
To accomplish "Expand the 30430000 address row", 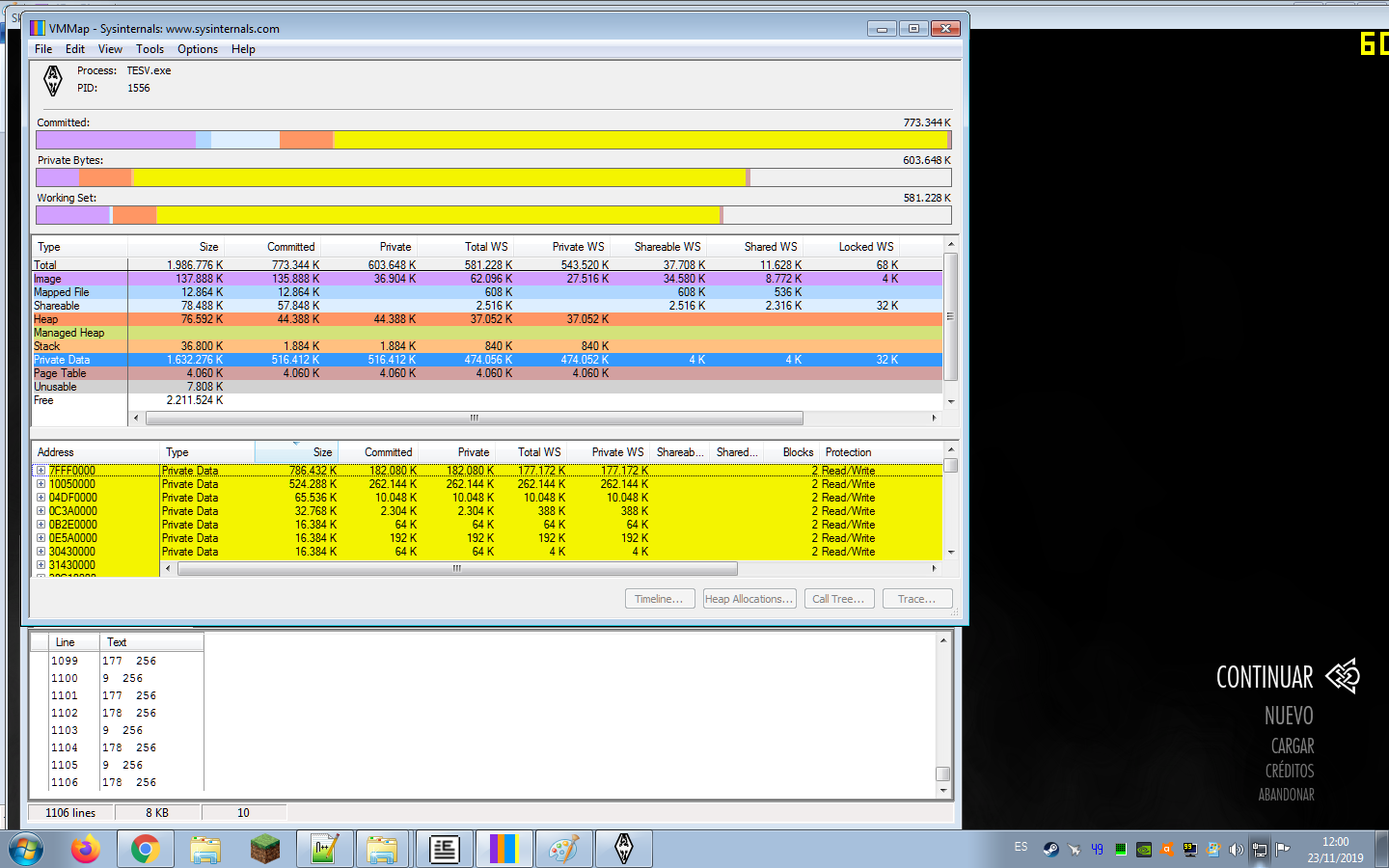I will tap(41, 552).
